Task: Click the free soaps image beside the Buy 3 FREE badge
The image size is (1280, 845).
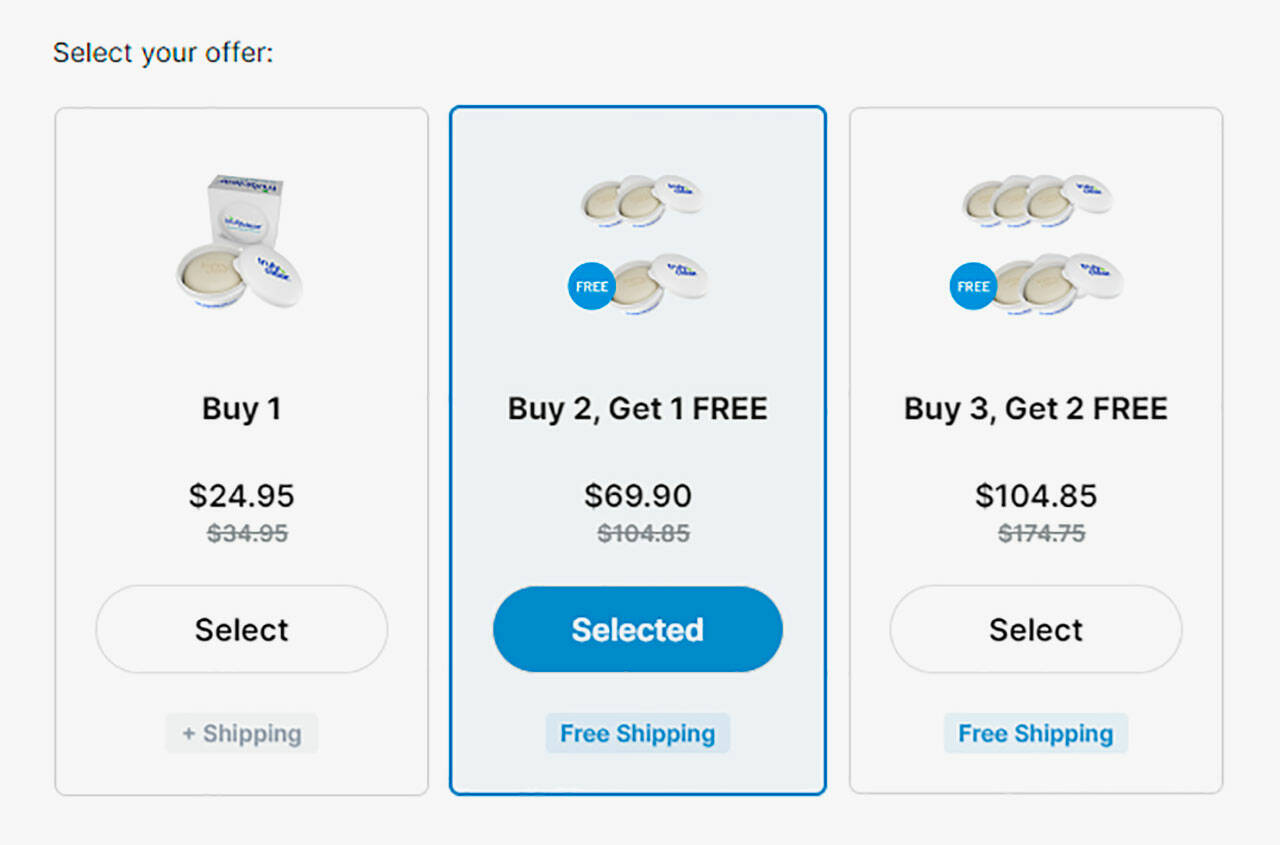Action: [1059, 282]
